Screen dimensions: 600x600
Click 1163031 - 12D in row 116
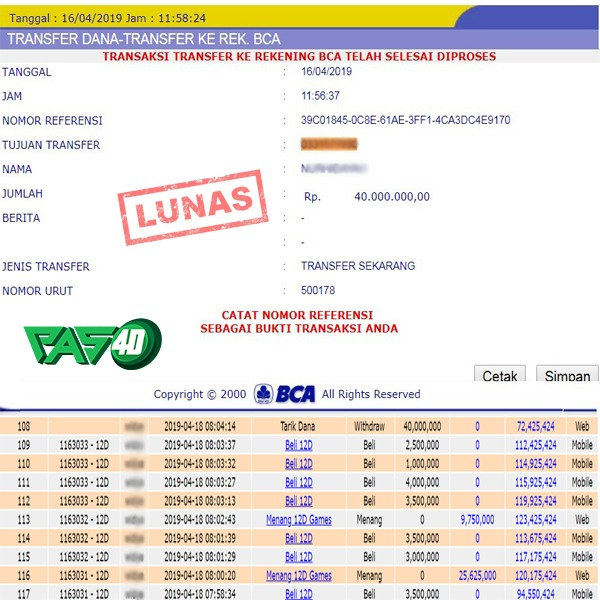tap(84, 576)
